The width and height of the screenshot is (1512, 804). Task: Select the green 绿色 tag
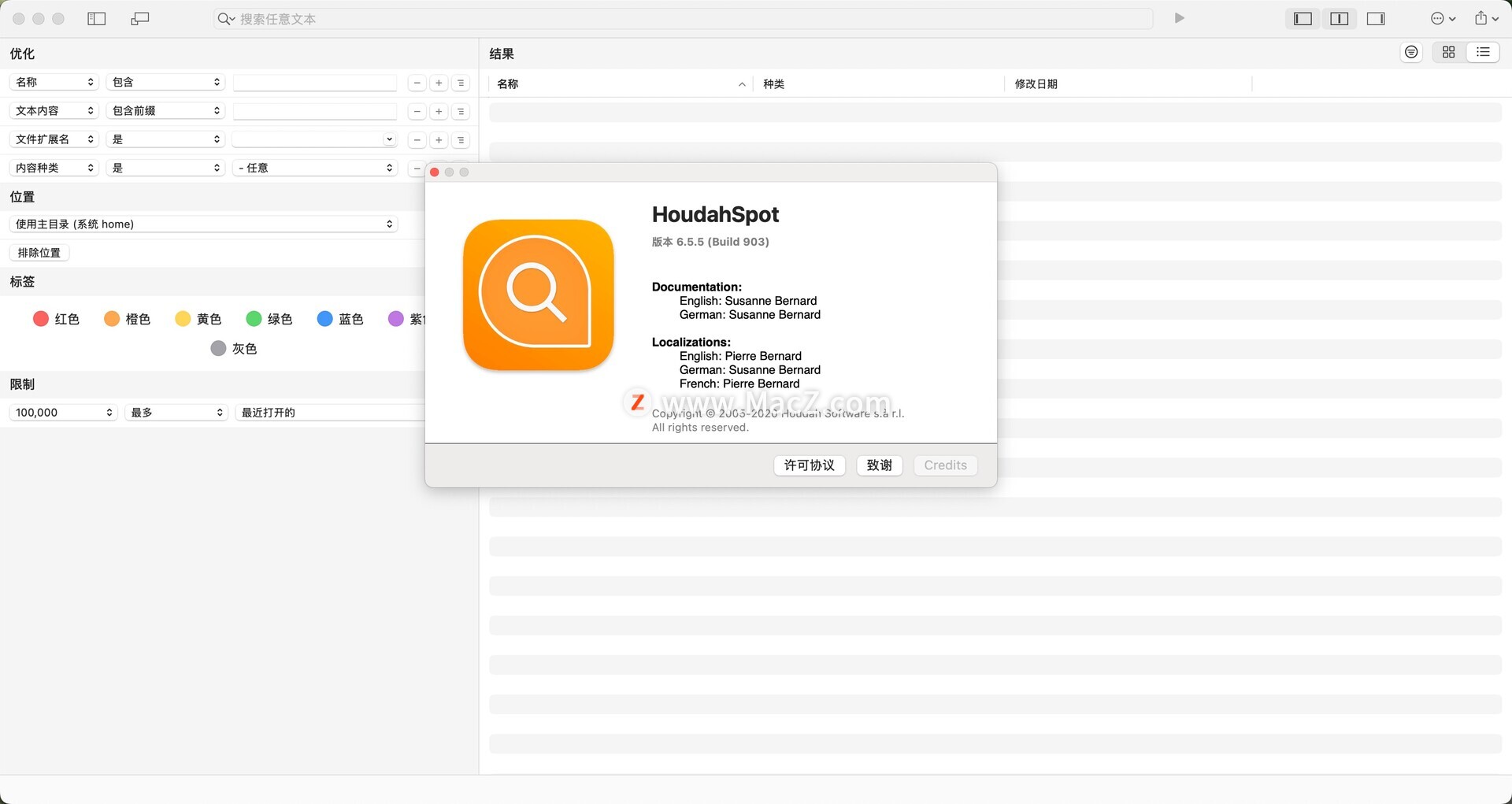[269, 318]
